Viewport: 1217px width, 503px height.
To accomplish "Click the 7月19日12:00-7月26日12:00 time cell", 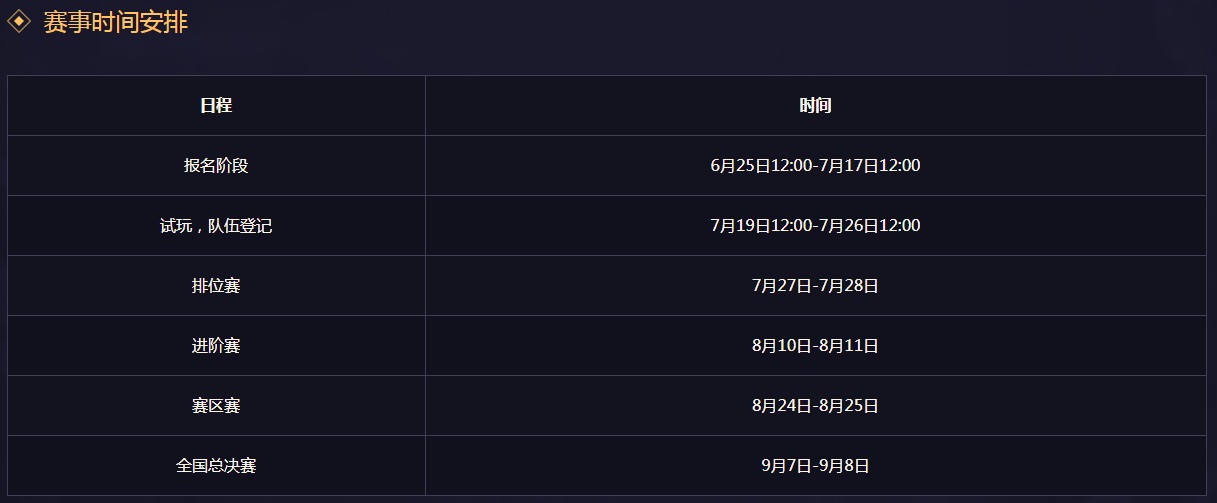I will [x=815, y=225].
